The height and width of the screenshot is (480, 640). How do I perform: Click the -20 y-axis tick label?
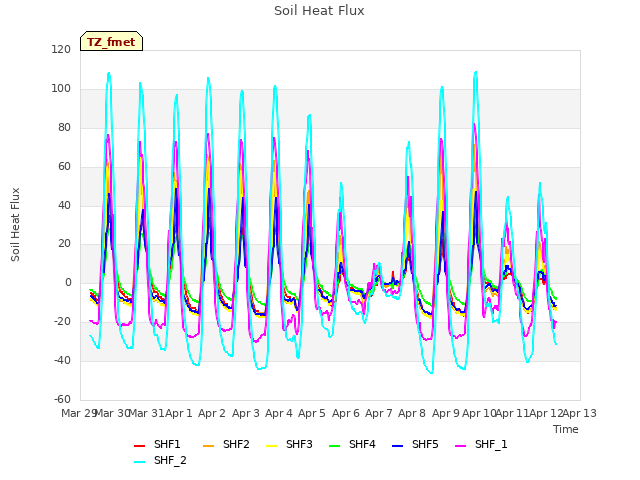pos(62,322)
